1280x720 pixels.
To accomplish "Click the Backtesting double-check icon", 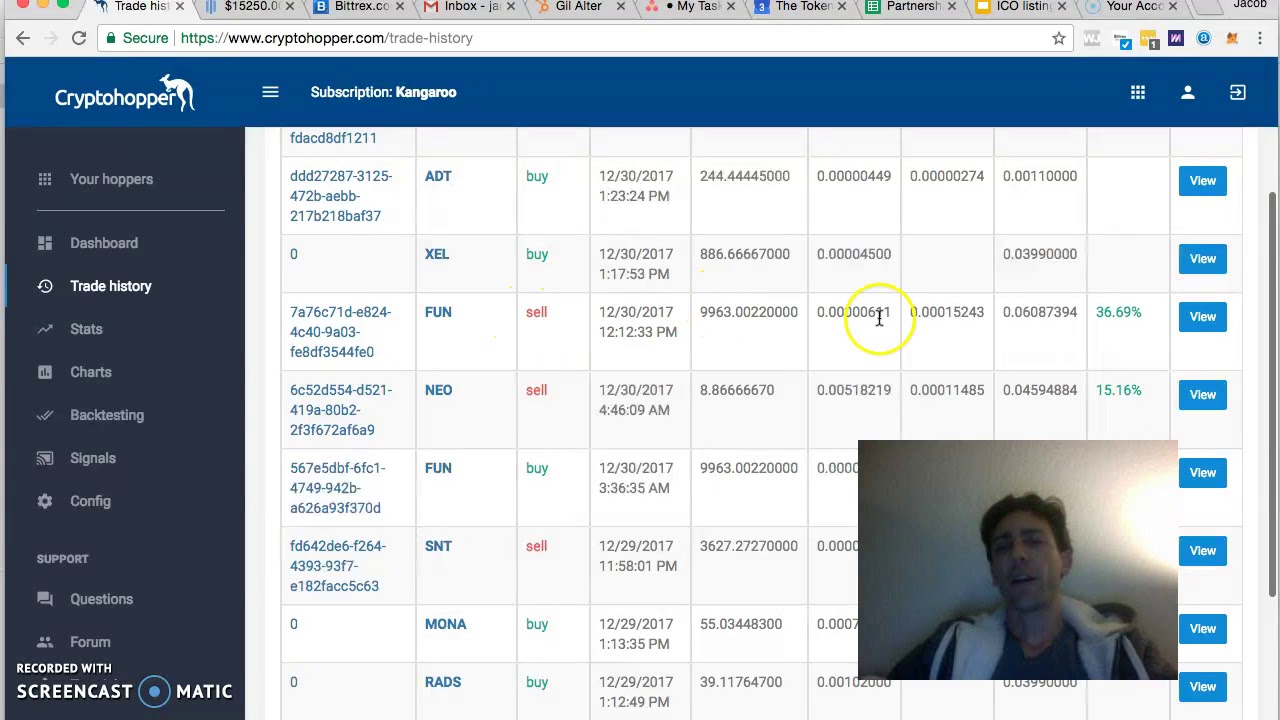I will (x=45, y=415).
